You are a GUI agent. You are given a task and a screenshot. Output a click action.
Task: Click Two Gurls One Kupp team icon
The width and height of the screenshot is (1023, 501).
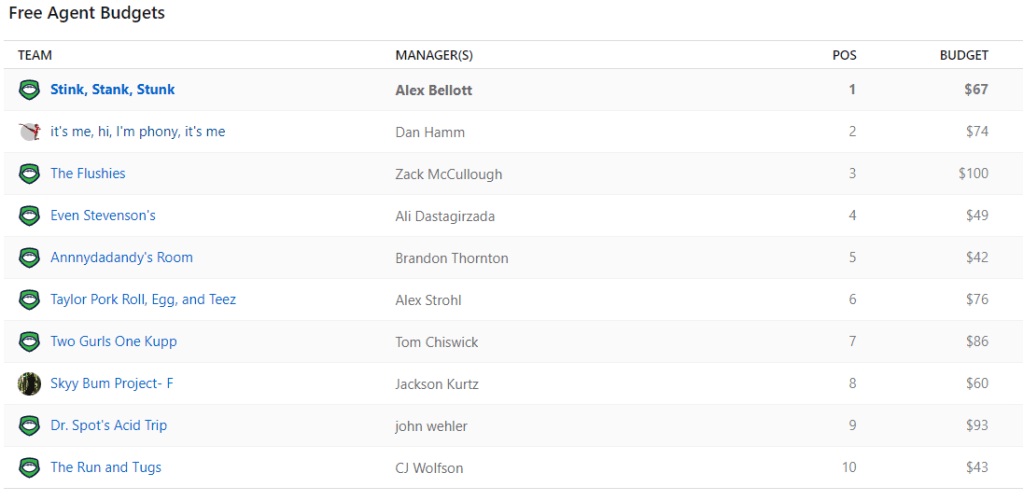29,342
